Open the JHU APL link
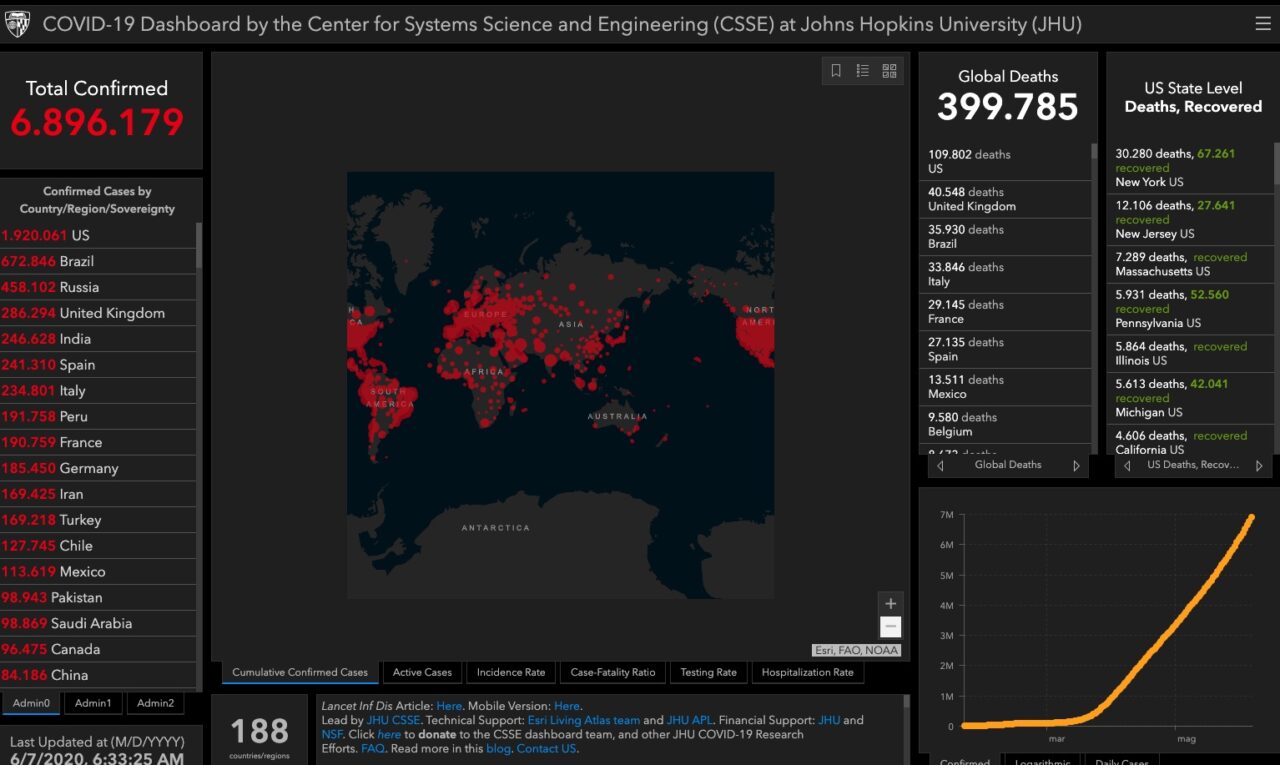This screenshot has width=1280, height=765. [x=691, y=720]
